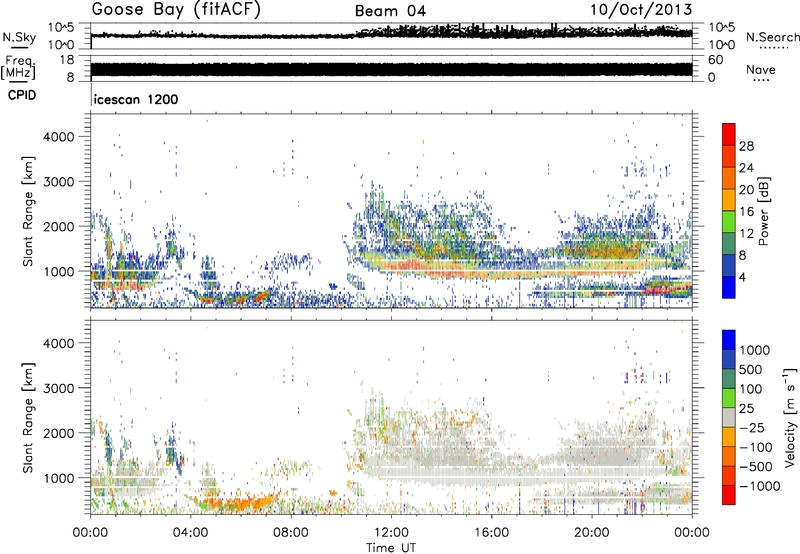This screenshot has height=554, width=800.
Task: Click the "-25" label on Velocity colorbar
Action: pos(753,428)
